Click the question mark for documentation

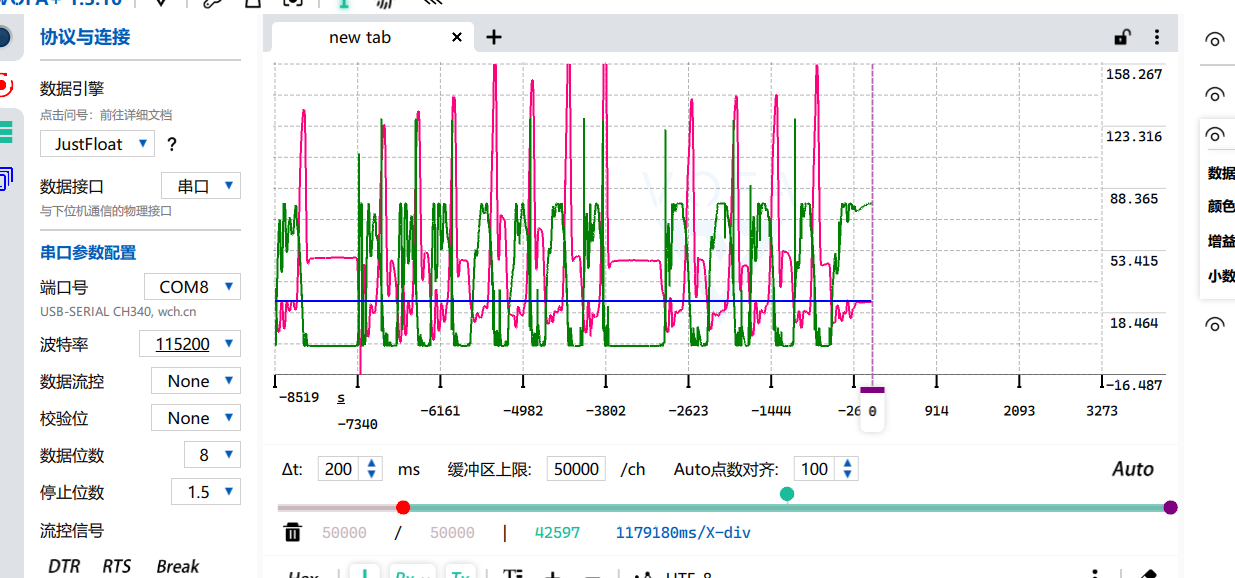pos(172,144)
